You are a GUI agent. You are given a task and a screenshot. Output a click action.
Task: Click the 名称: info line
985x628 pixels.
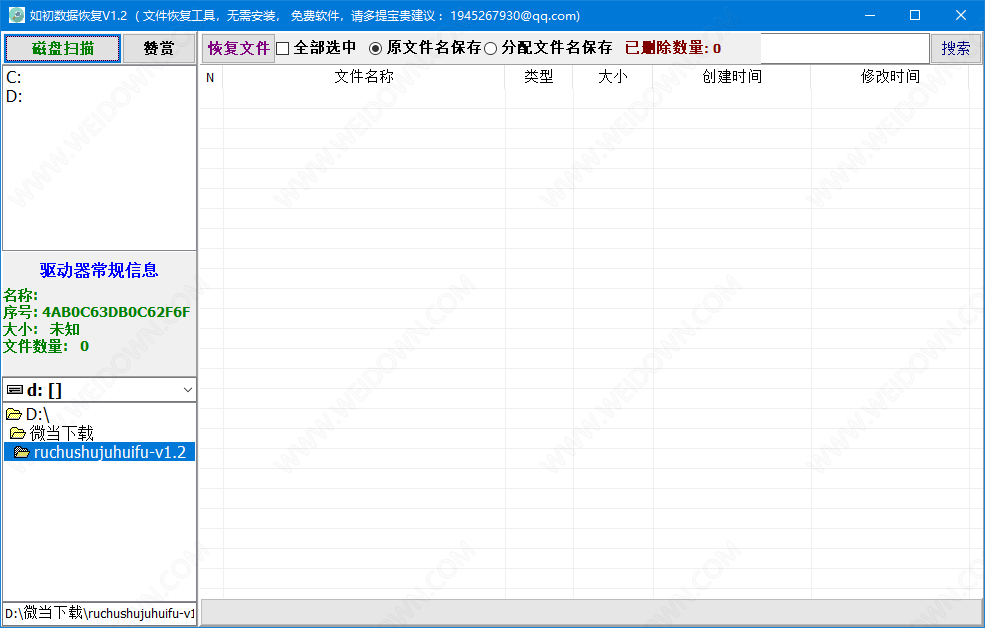click(x=21, y=295)
